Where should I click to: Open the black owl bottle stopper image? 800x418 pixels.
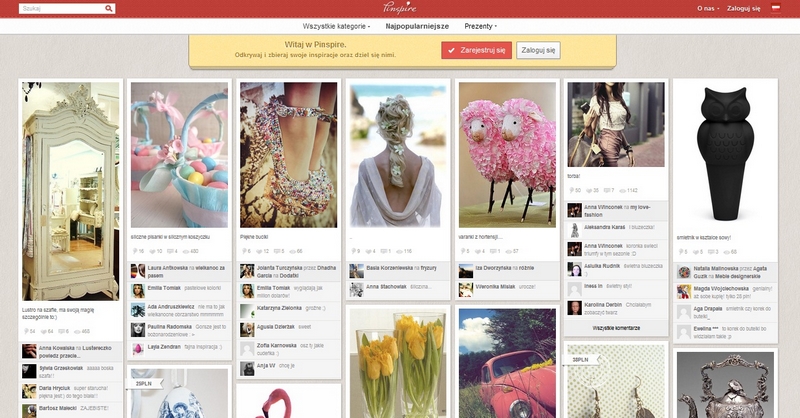click(x=725, y=155)
